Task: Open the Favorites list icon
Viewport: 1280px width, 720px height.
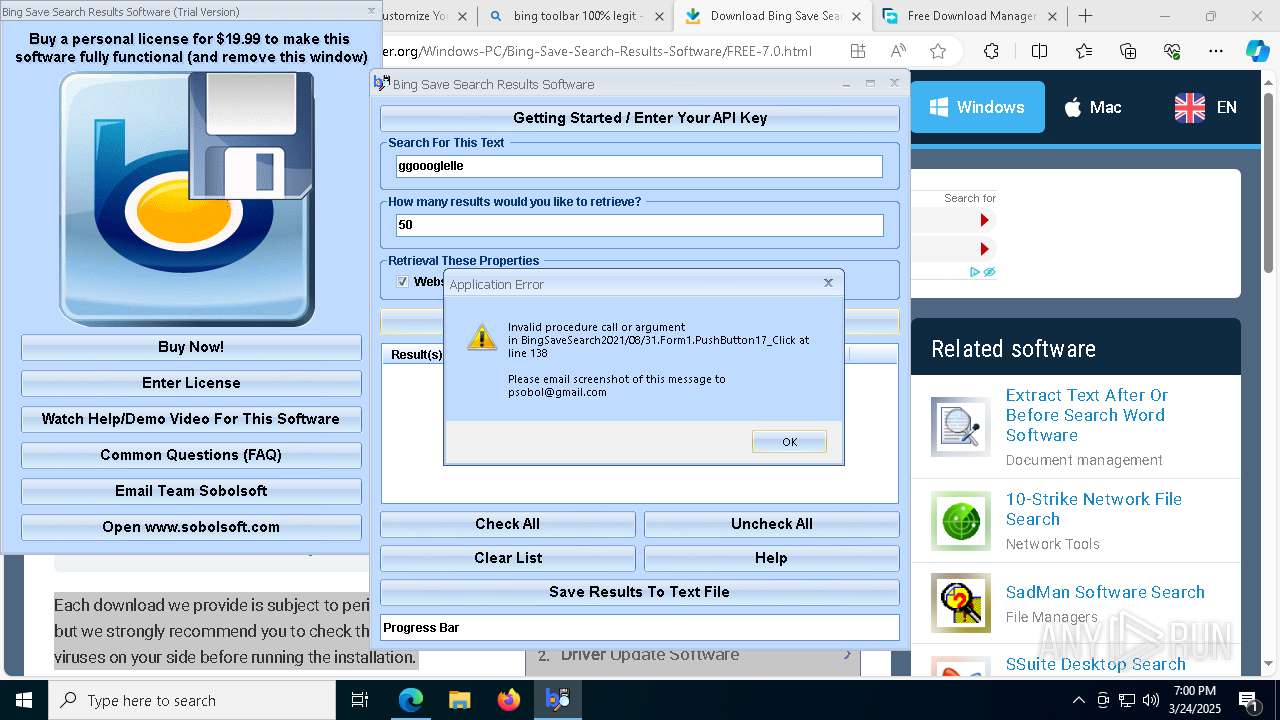Action: pos(1084,51)
